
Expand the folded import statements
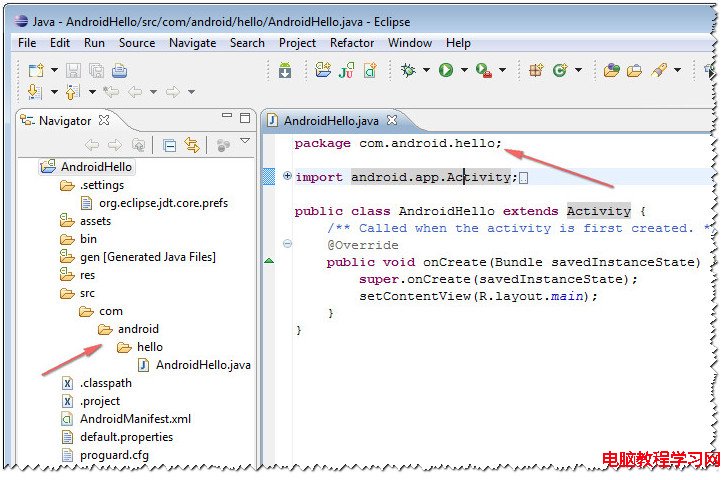point(287,176)
